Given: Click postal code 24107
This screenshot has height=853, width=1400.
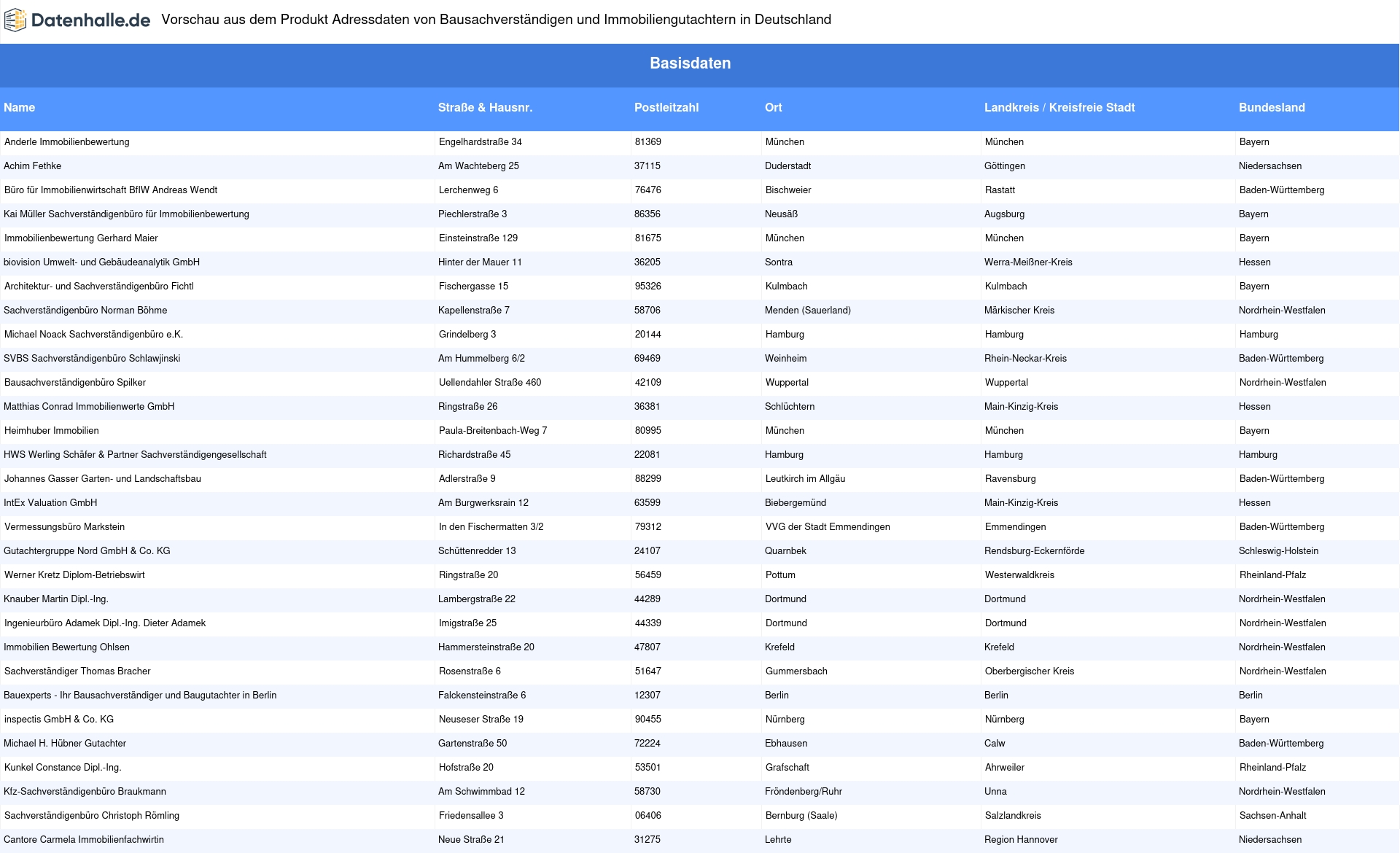Looking at the screenshot, I should (x=647, y=551).
